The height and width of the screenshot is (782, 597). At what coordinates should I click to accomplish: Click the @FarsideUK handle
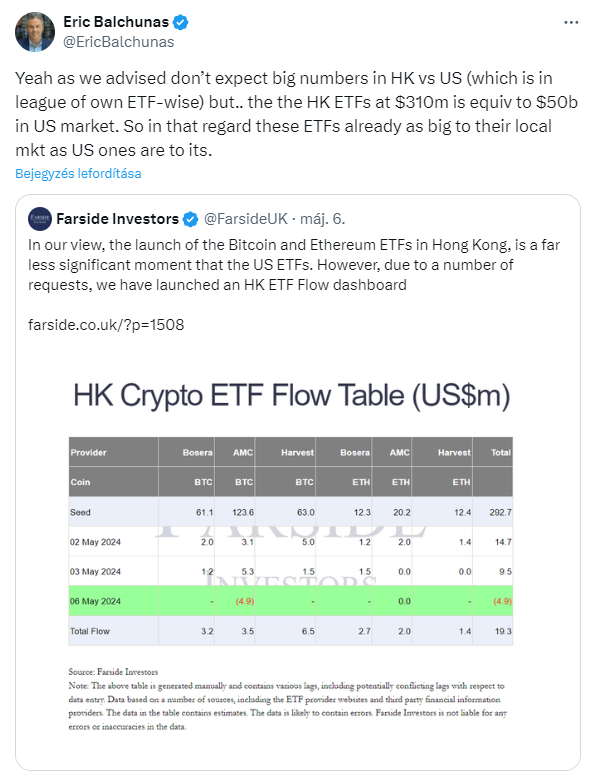[246, 219]
